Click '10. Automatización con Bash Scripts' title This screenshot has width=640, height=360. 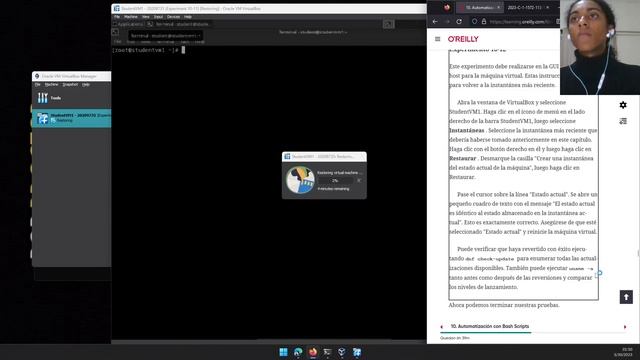pos(490,326)
